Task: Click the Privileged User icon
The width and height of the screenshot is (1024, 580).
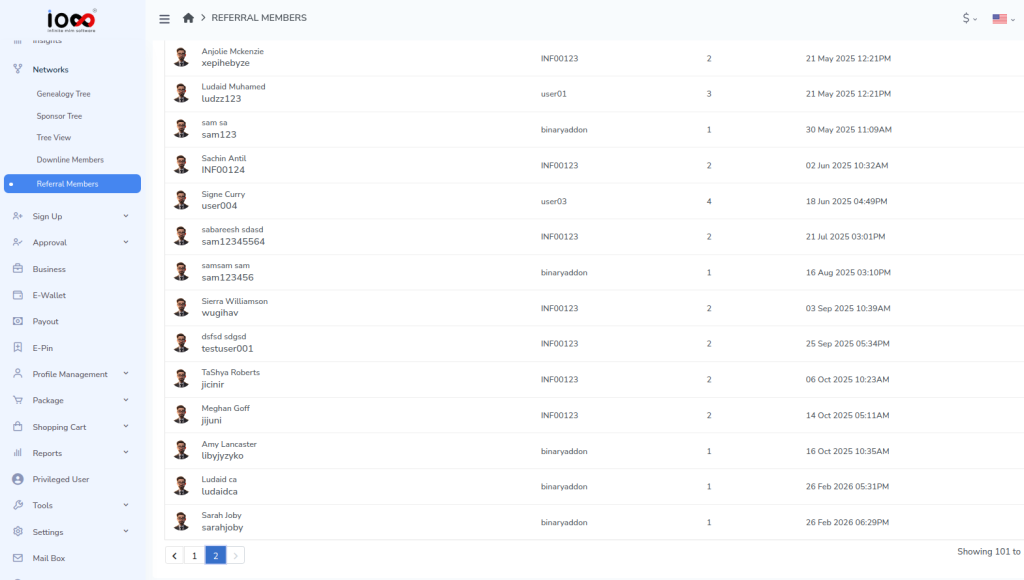Action: click(x=18, y=479)
